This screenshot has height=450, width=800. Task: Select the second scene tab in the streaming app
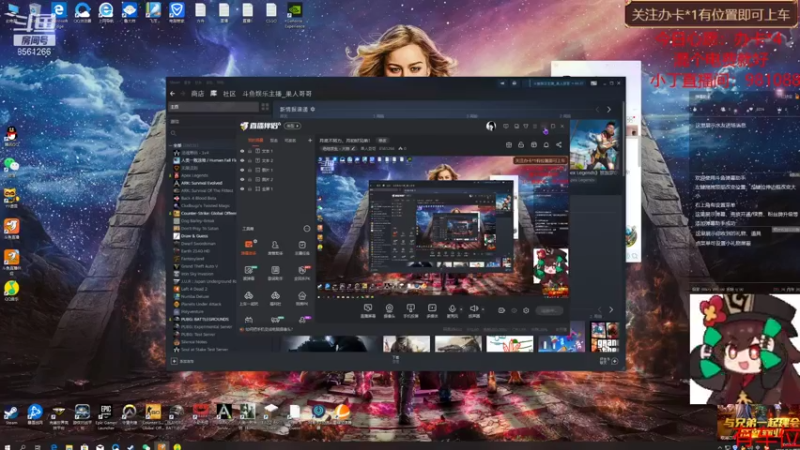pos(274,140)
